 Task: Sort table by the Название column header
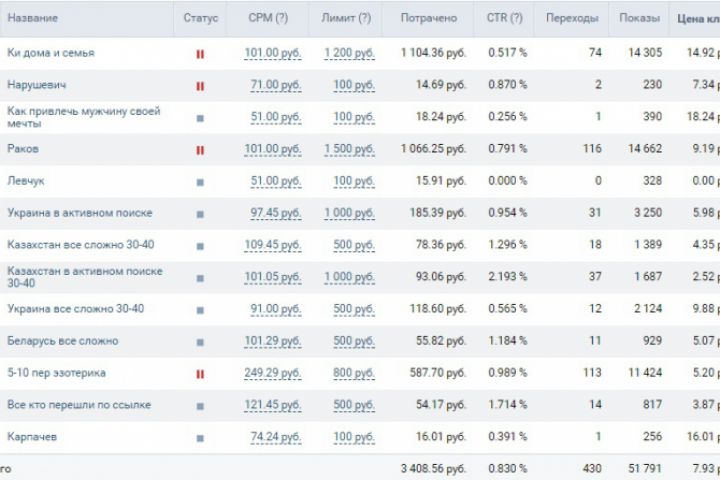pyautogui.click(x=32, y=18)
